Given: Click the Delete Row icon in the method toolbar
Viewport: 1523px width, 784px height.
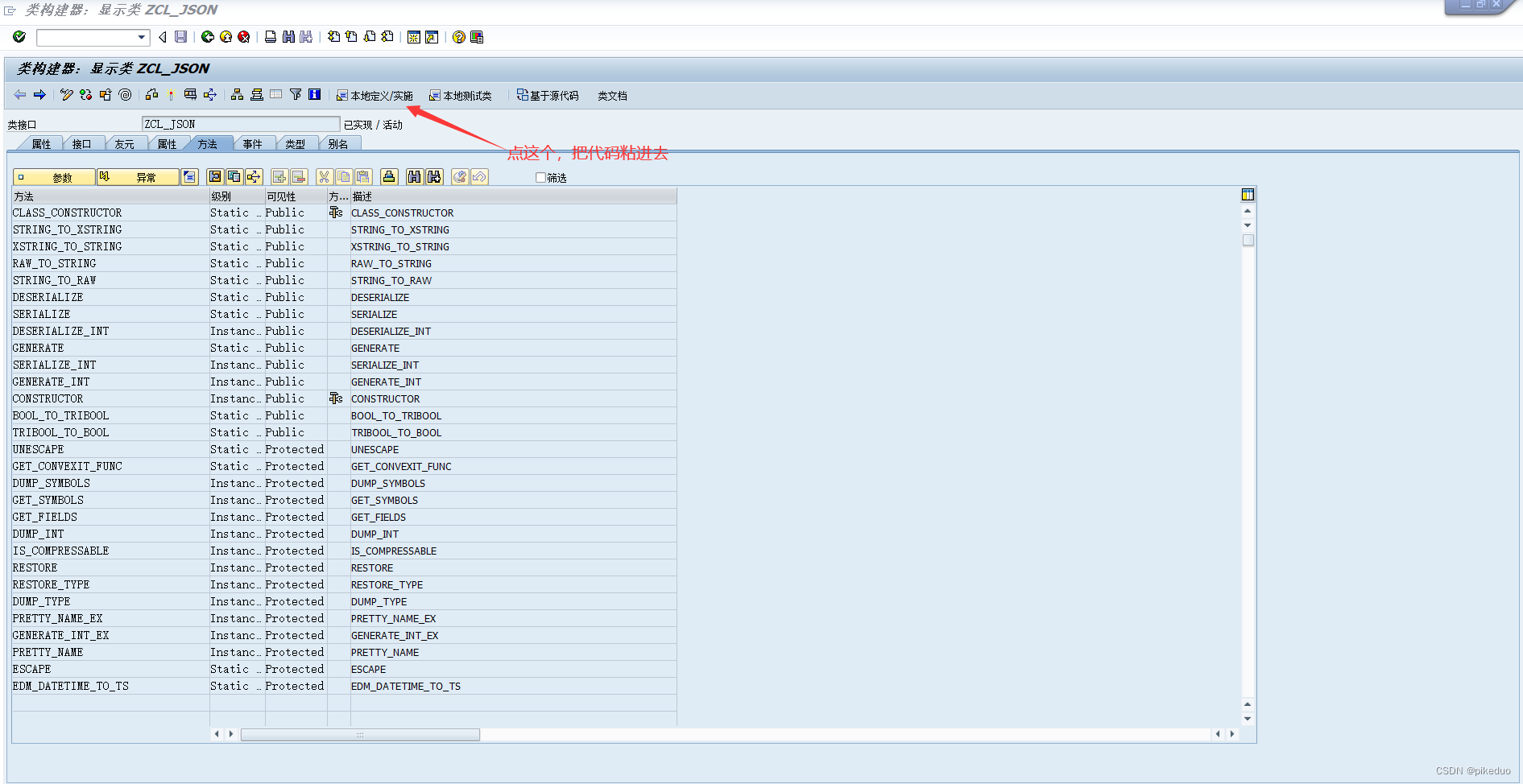Looking at the screenshot, I should (299, 177).
